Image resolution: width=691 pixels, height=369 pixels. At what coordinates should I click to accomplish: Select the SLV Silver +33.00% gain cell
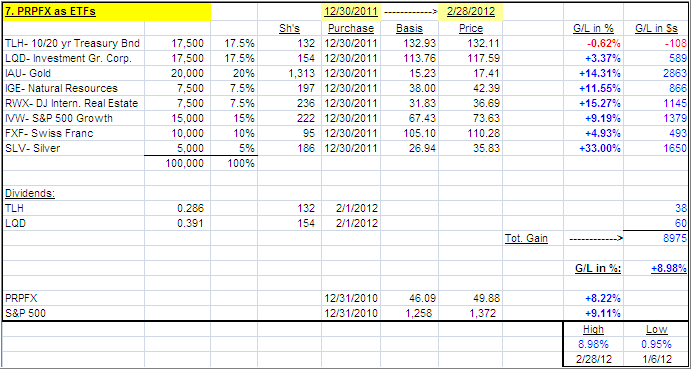click(593, 149)
